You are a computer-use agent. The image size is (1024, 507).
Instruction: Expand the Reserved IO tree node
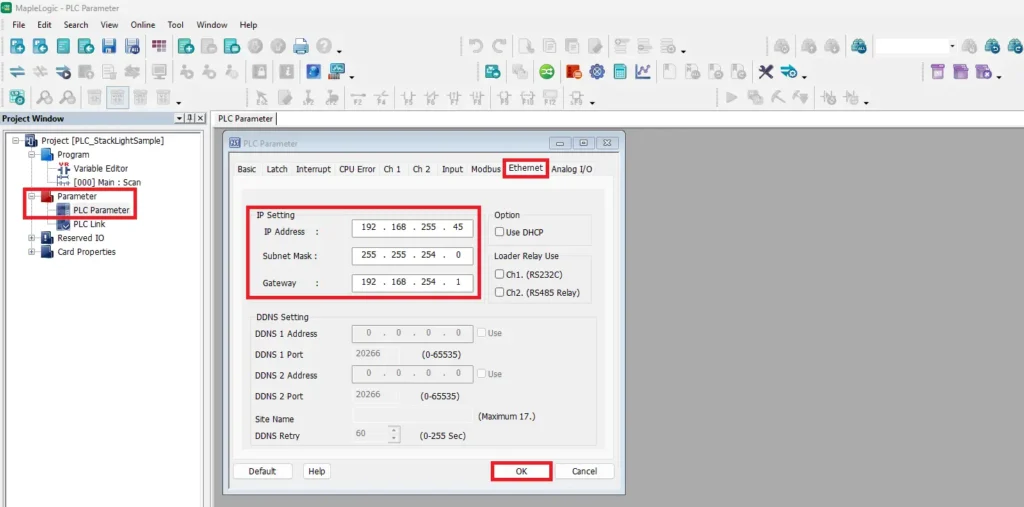(31, 238)
